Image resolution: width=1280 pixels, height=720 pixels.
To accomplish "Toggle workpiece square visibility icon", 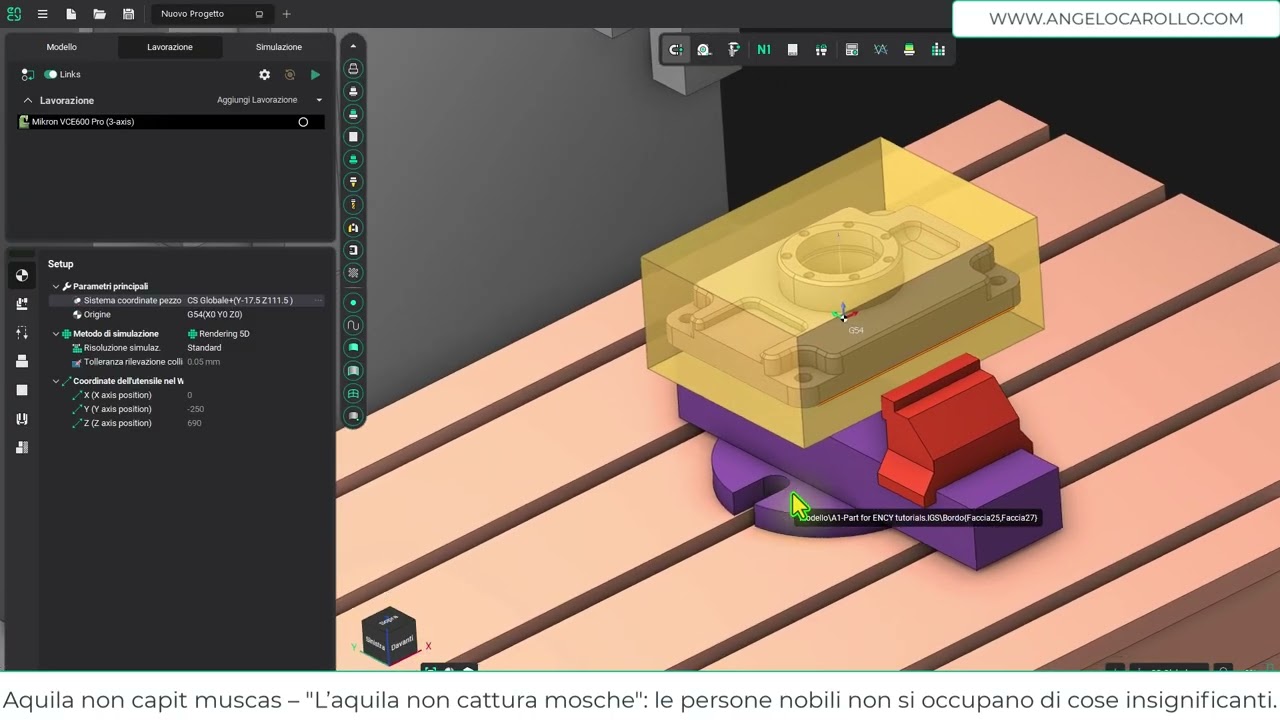I will [353, 136].
